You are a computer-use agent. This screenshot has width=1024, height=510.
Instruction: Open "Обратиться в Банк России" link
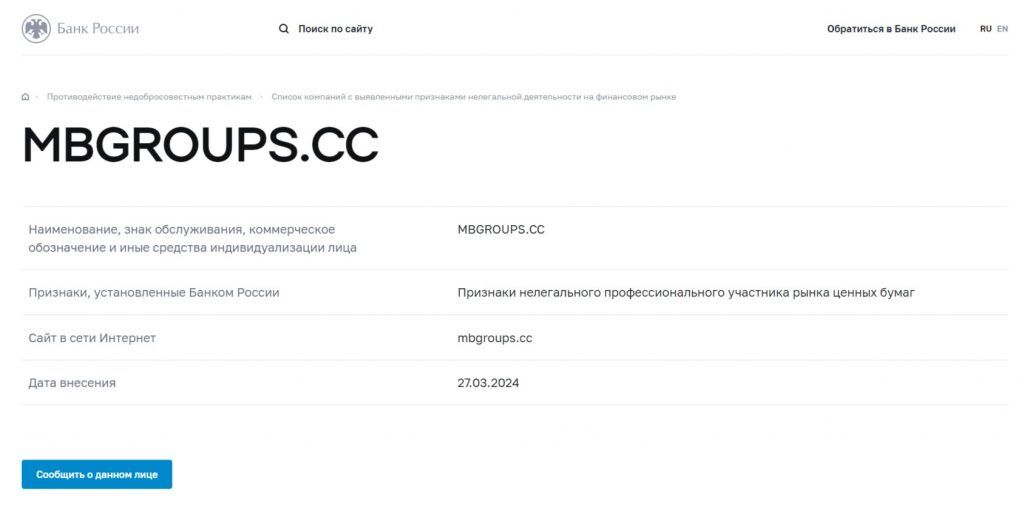[891, 29]
